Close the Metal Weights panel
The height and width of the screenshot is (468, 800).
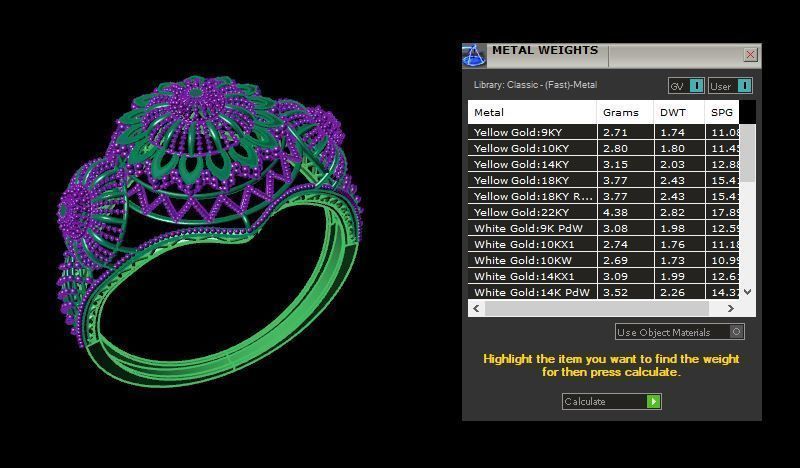click(750, 55)
